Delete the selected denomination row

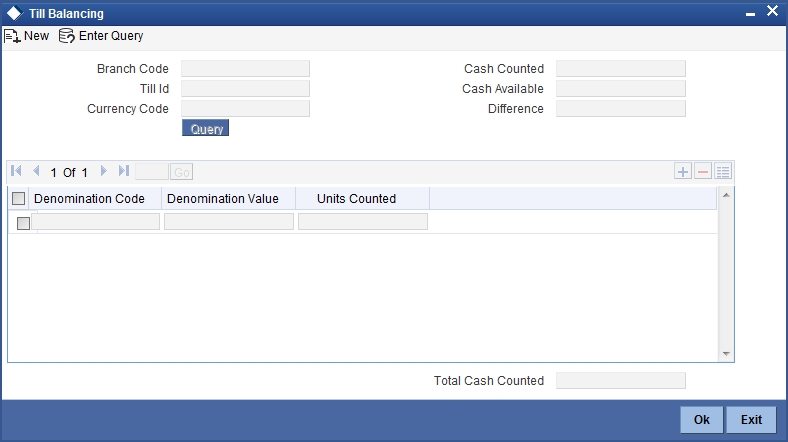(x=703, y=172)
